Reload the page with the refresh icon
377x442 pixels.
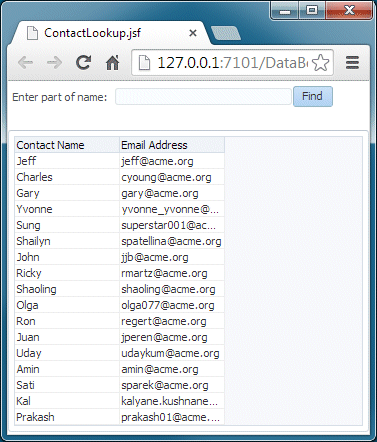(x=83, y=62)
